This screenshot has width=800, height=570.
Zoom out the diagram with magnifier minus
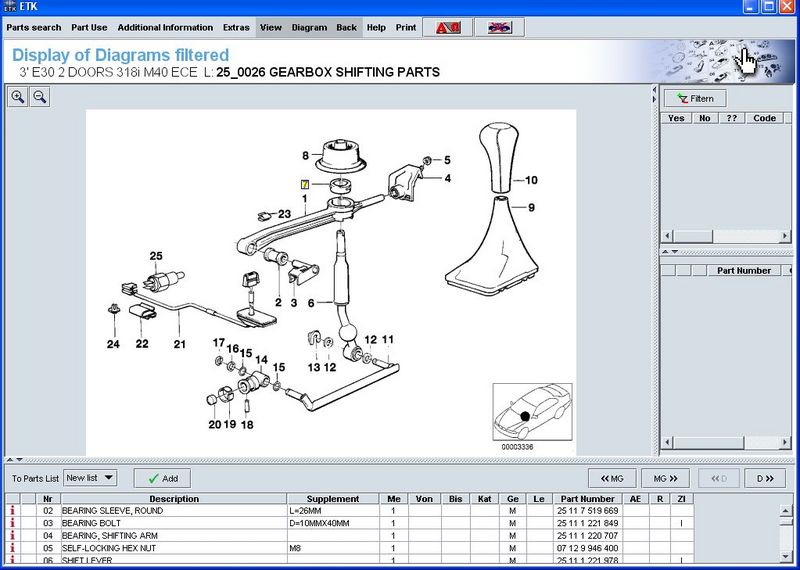[x=40, y=96]
